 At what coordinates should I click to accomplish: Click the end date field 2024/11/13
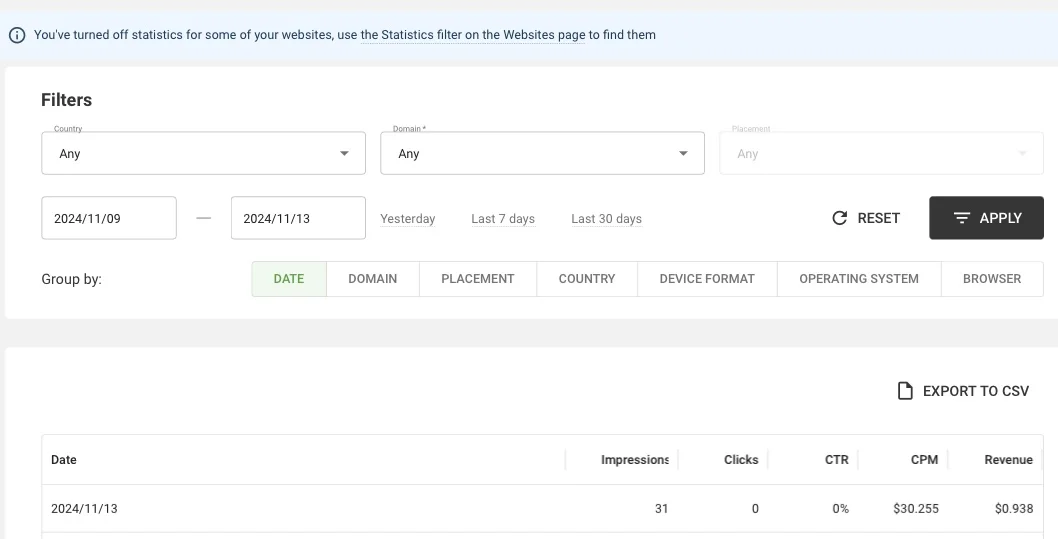298,218
